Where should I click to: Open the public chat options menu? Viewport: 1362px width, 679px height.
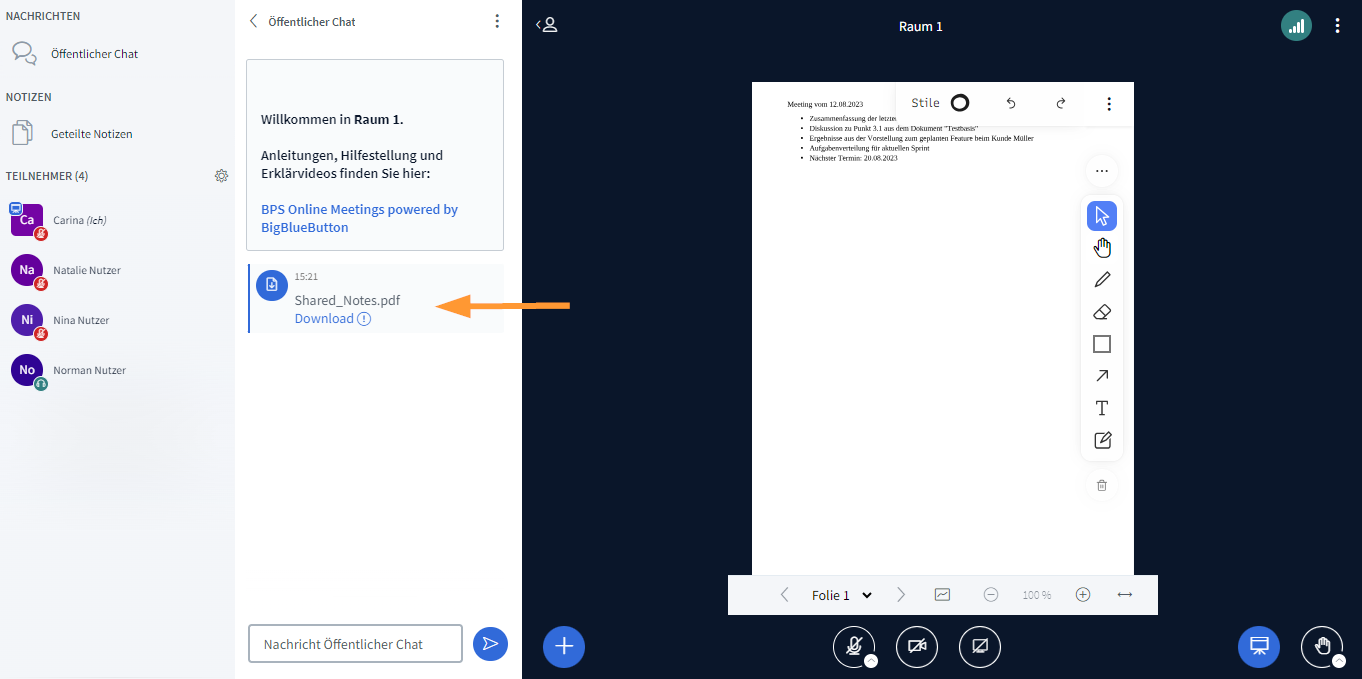497,21
